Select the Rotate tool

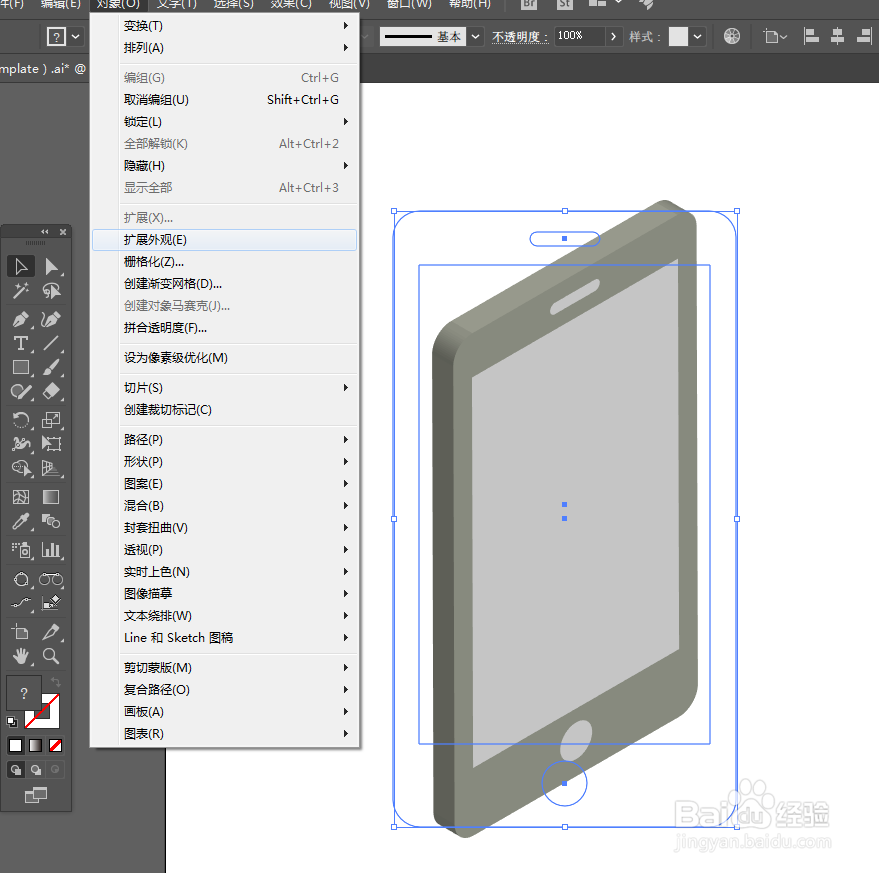(x=21, y=419)
